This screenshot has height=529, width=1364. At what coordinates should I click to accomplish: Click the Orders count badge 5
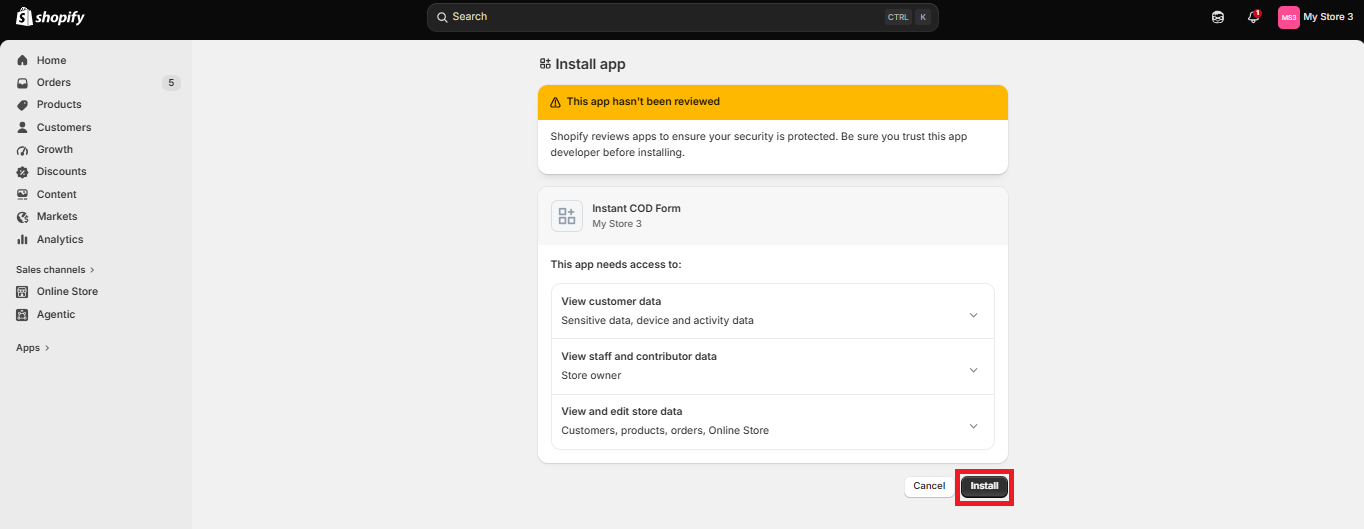(171, 83)
